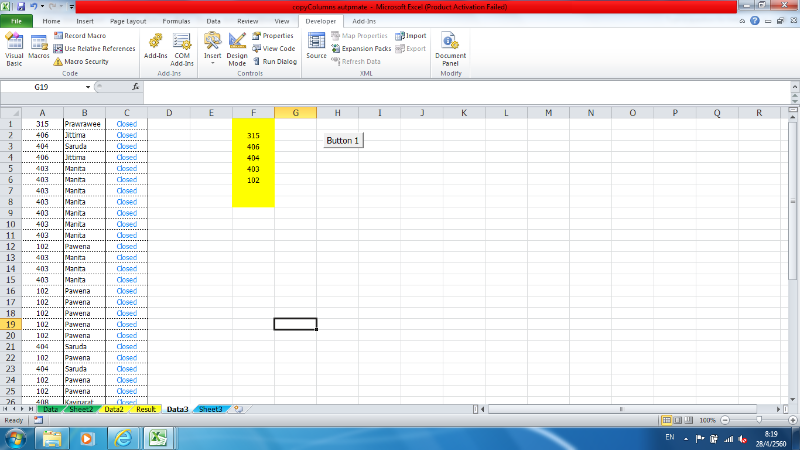
Task: Click the Save icon in Quick Access Toolbar
Action: 20,6
